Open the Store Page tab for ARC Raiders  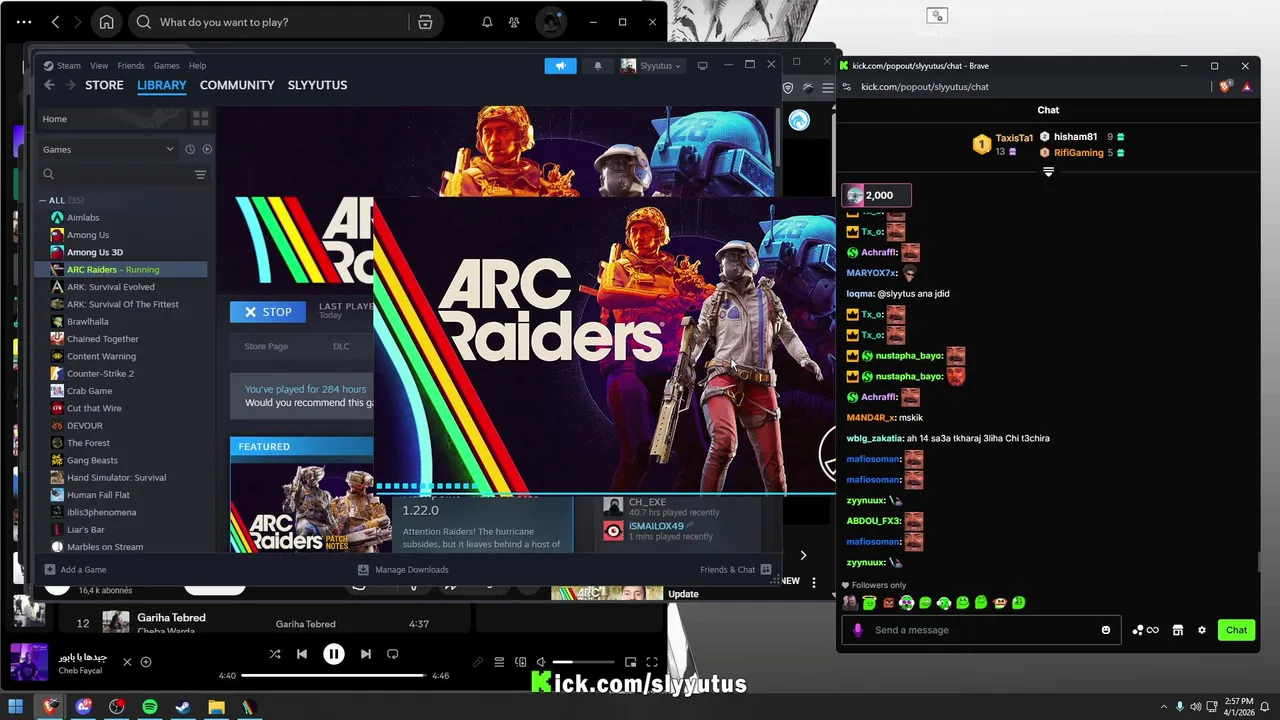(x=266, y=346)
